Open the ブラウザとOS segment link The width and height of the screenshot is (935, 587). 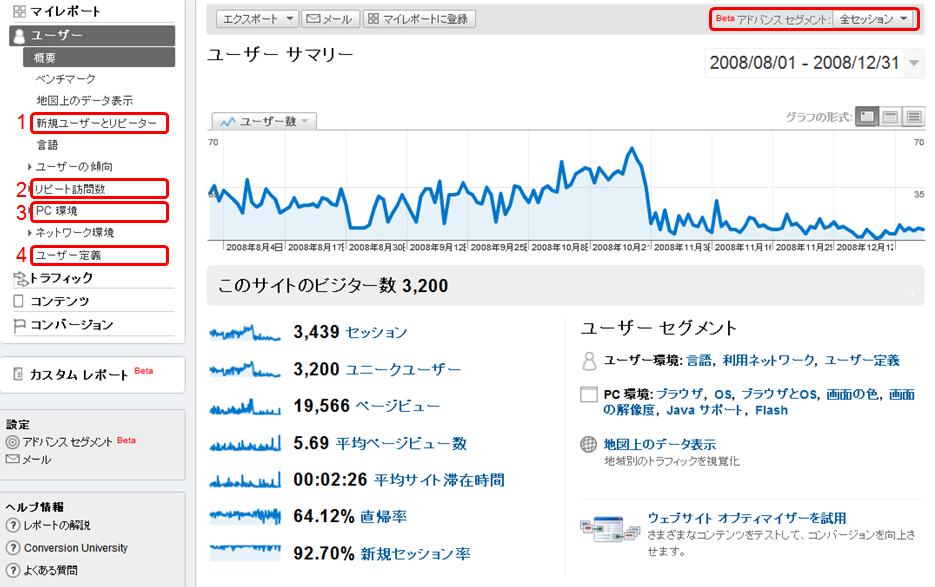779,394
